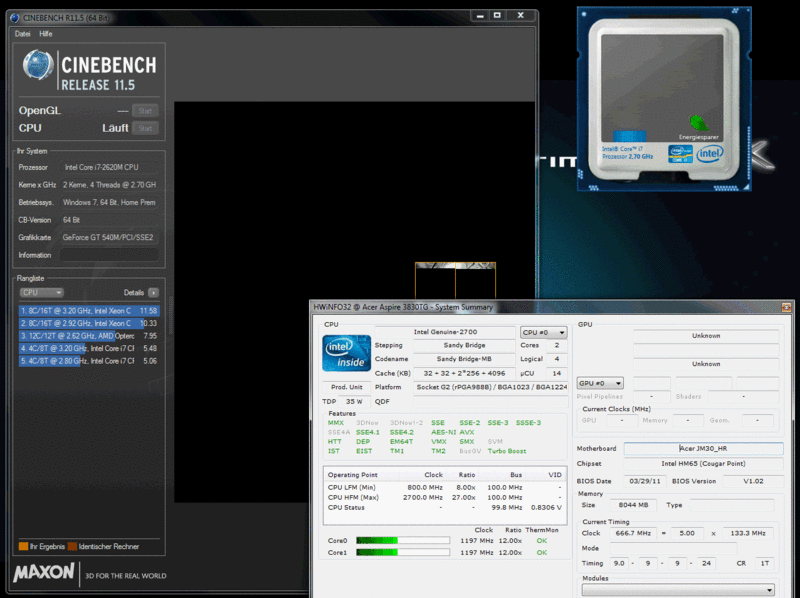Viewport: 800px width, 598px height.
Task: Open the CPU #0 selector dropdown
Action: pos(543,332)
